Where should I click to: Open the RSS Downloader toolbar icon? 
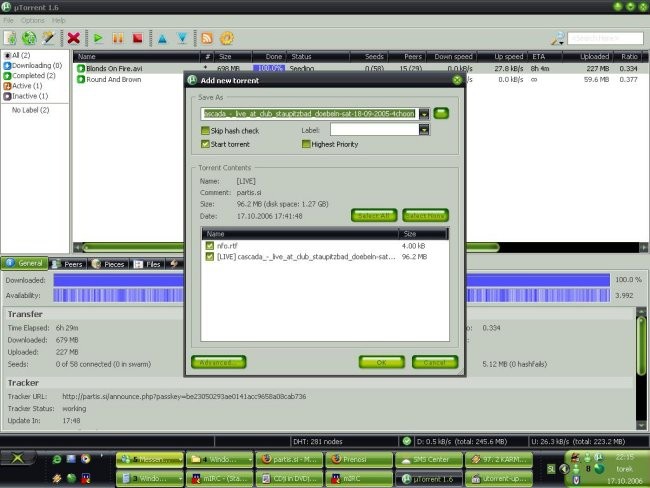tap(207, 38)
